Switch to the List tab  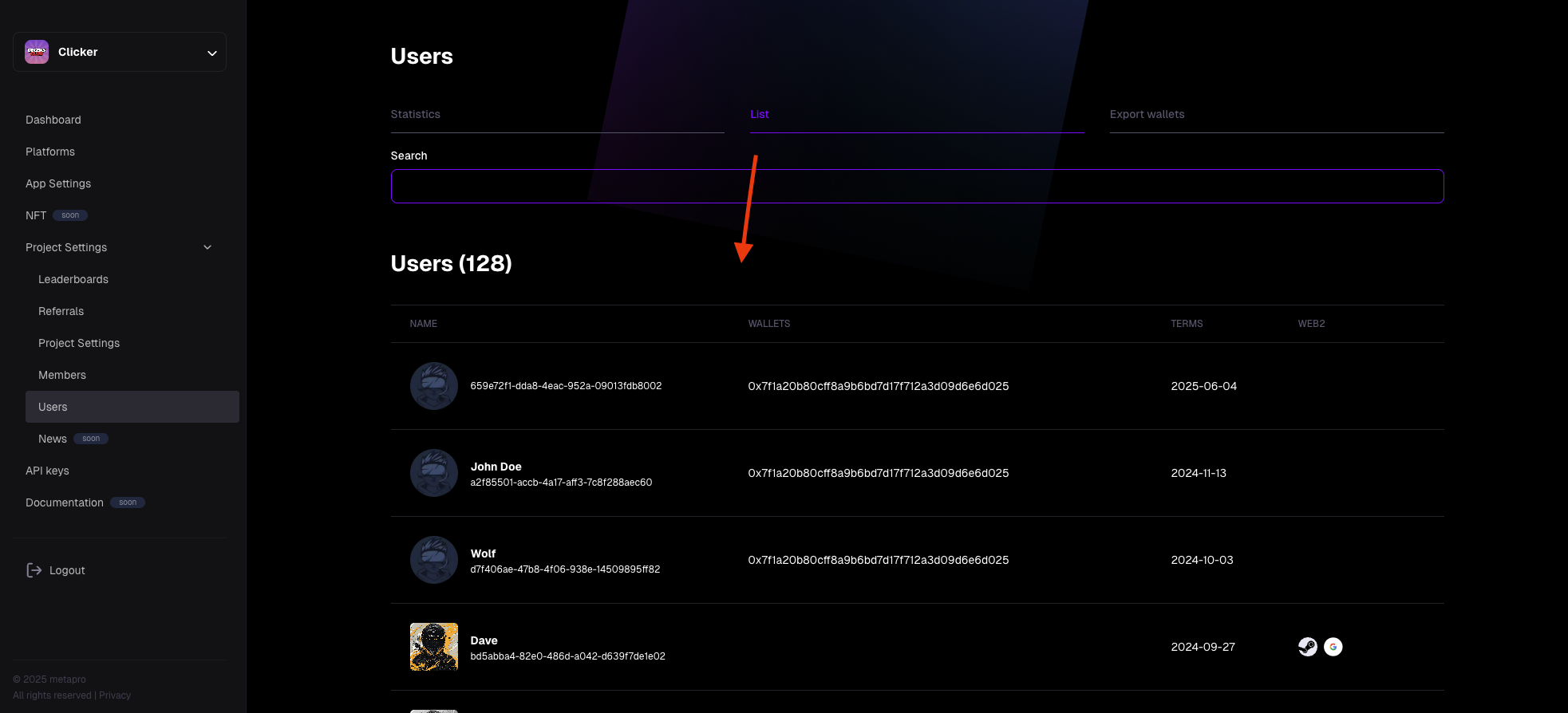[760, 114]
